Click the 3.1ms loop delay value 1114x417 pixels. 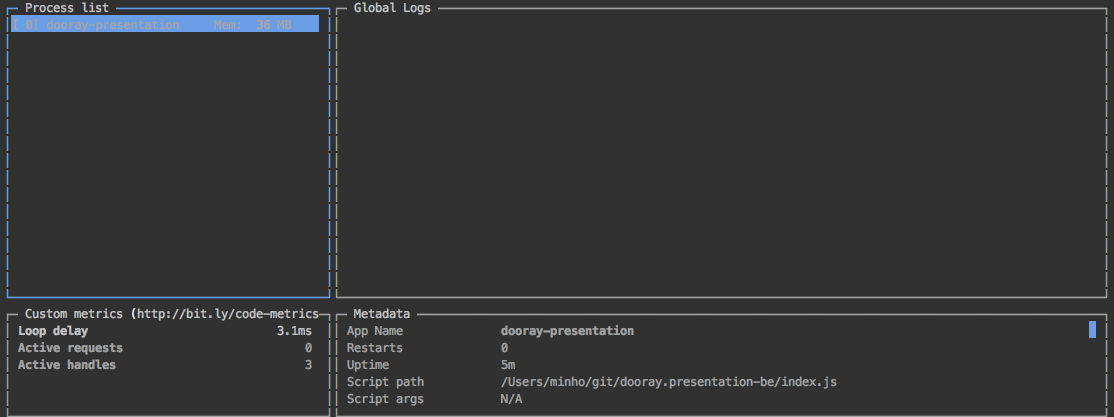(294, 331)
